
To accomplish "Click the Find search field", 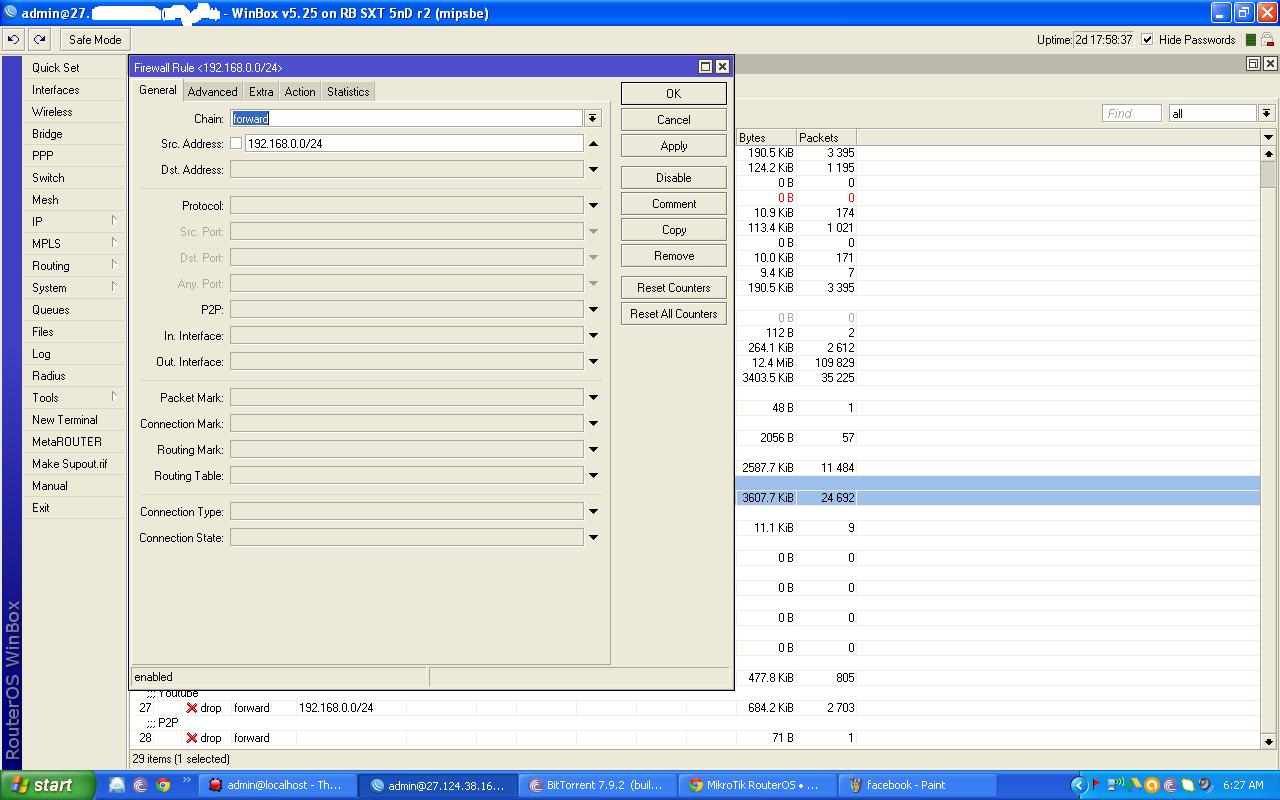I will pos(1131,113).
